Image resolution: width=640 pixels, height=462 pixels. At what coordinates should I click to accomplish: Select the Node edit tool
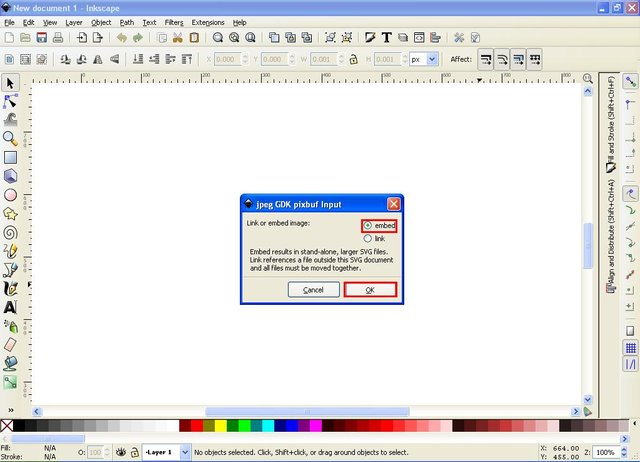point(10,101)
